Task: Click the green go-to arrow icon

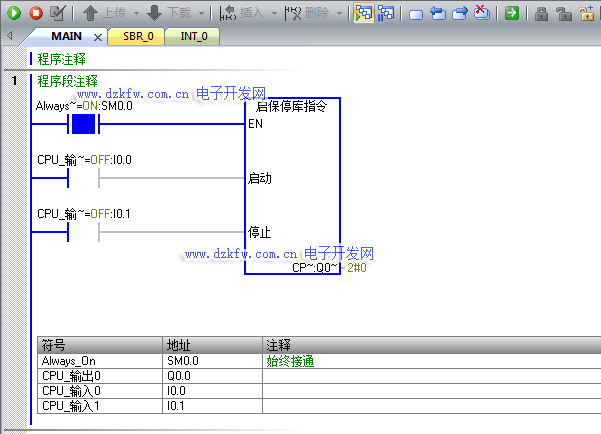Action: (x=512, y=13)
